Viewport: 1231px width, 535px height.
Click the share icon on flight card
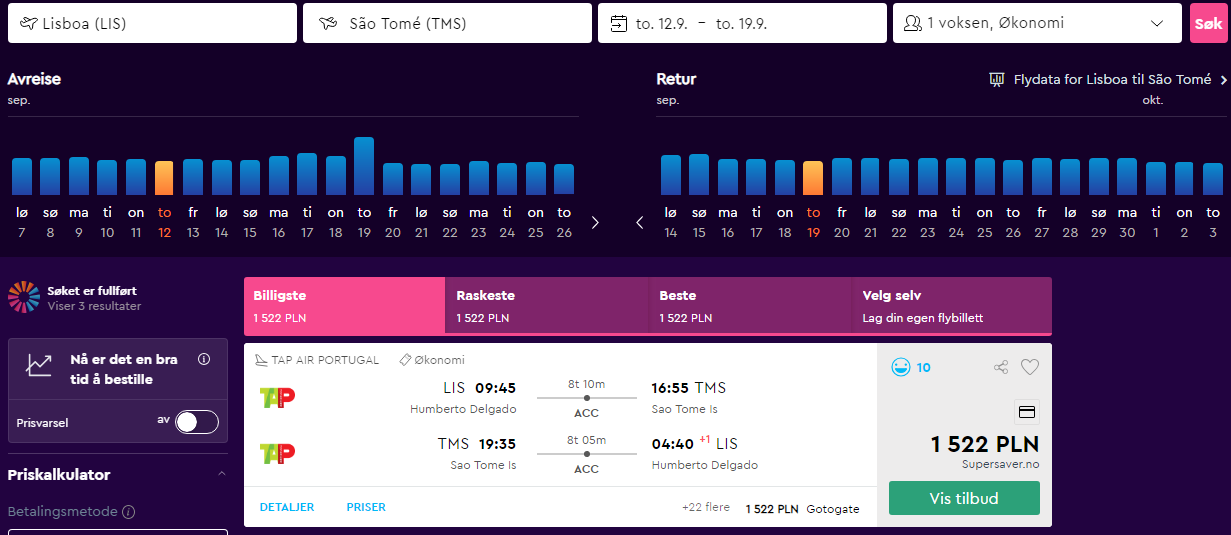coord(1001,368)
